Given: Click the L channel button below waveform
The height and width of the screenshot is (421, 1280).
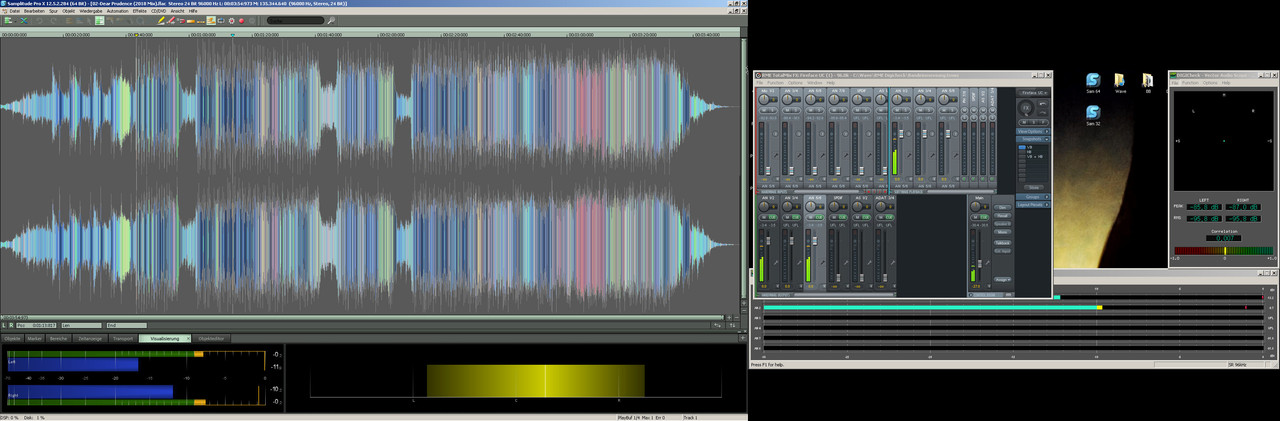Looking at the screenshot, I should [x=4, y=325].
